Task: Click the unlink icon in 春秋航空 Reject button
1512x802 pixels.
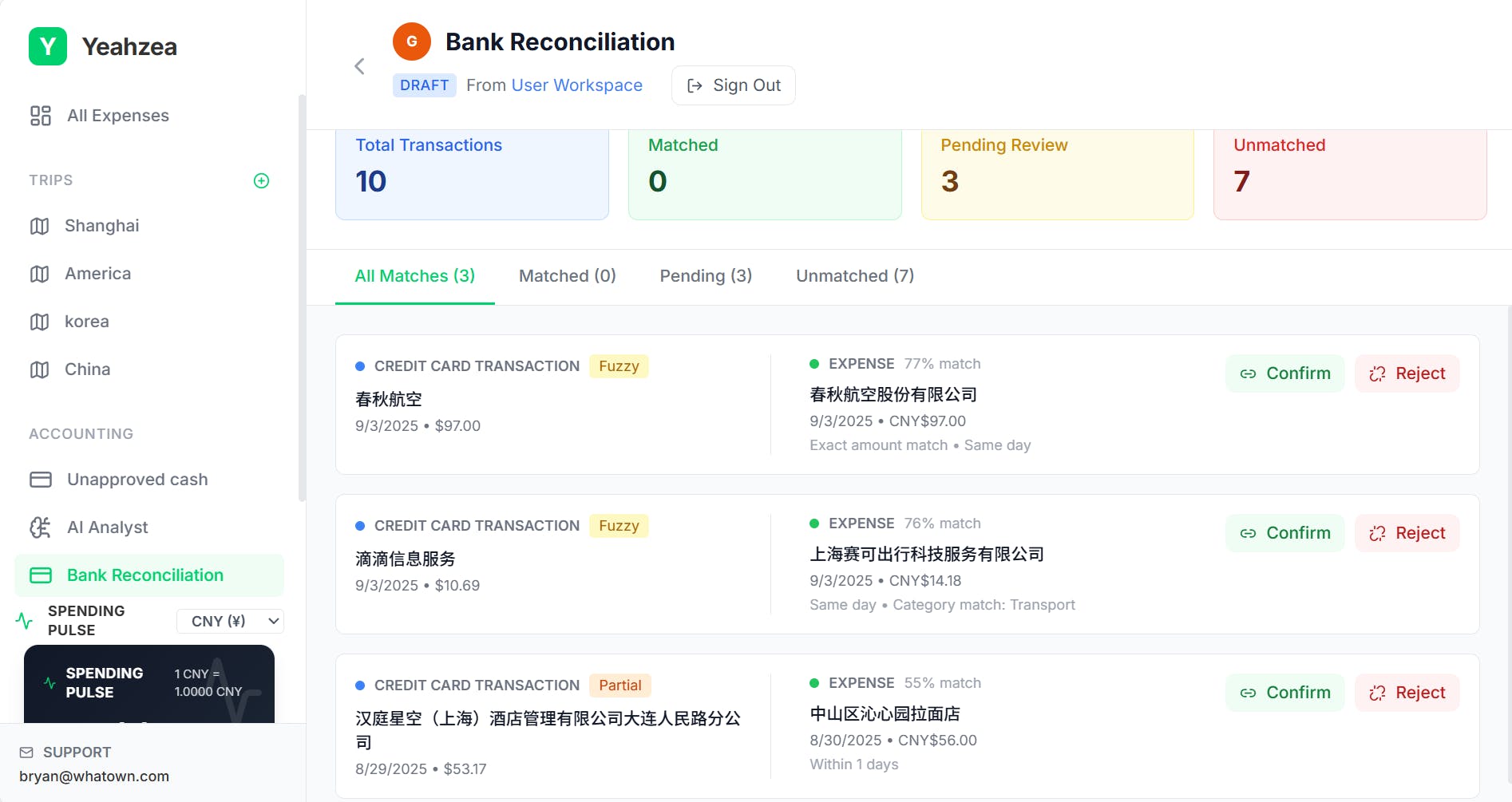Action: tap(1377, 373)
